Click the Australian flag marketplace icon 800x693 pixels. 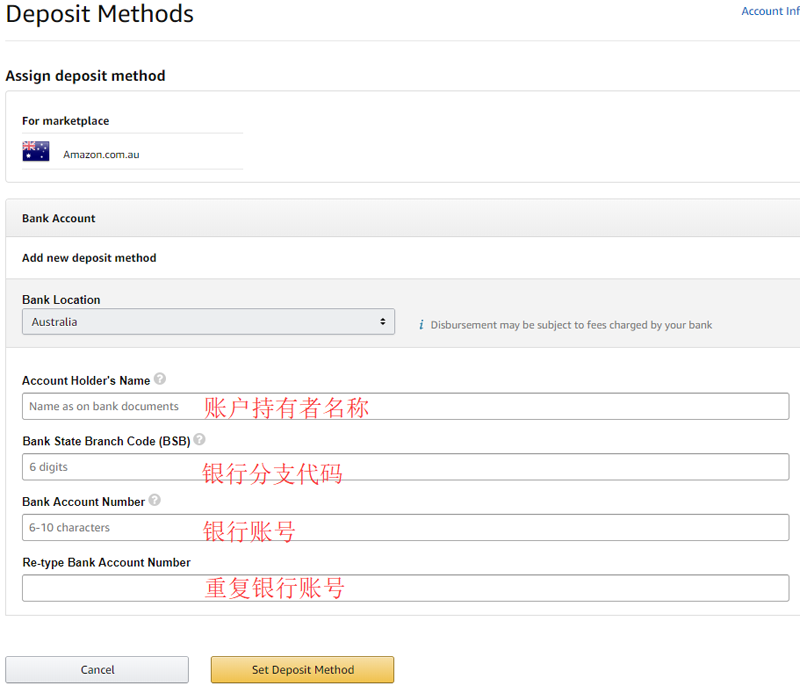[x=36, y=151]
